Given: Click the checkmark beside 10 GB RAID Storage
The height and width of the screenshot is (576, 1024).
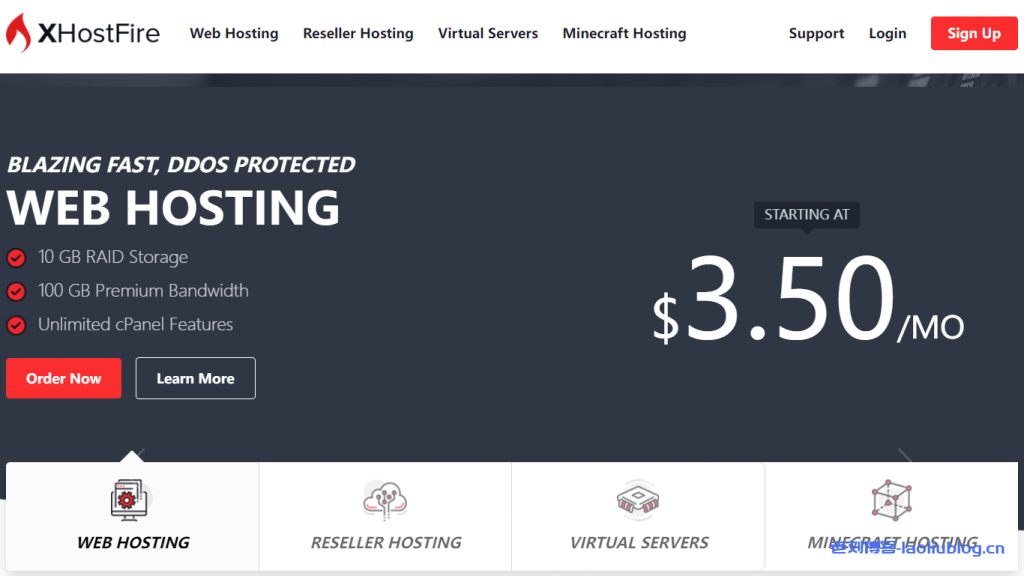Looking at the screenshot, I should (15, 257).
